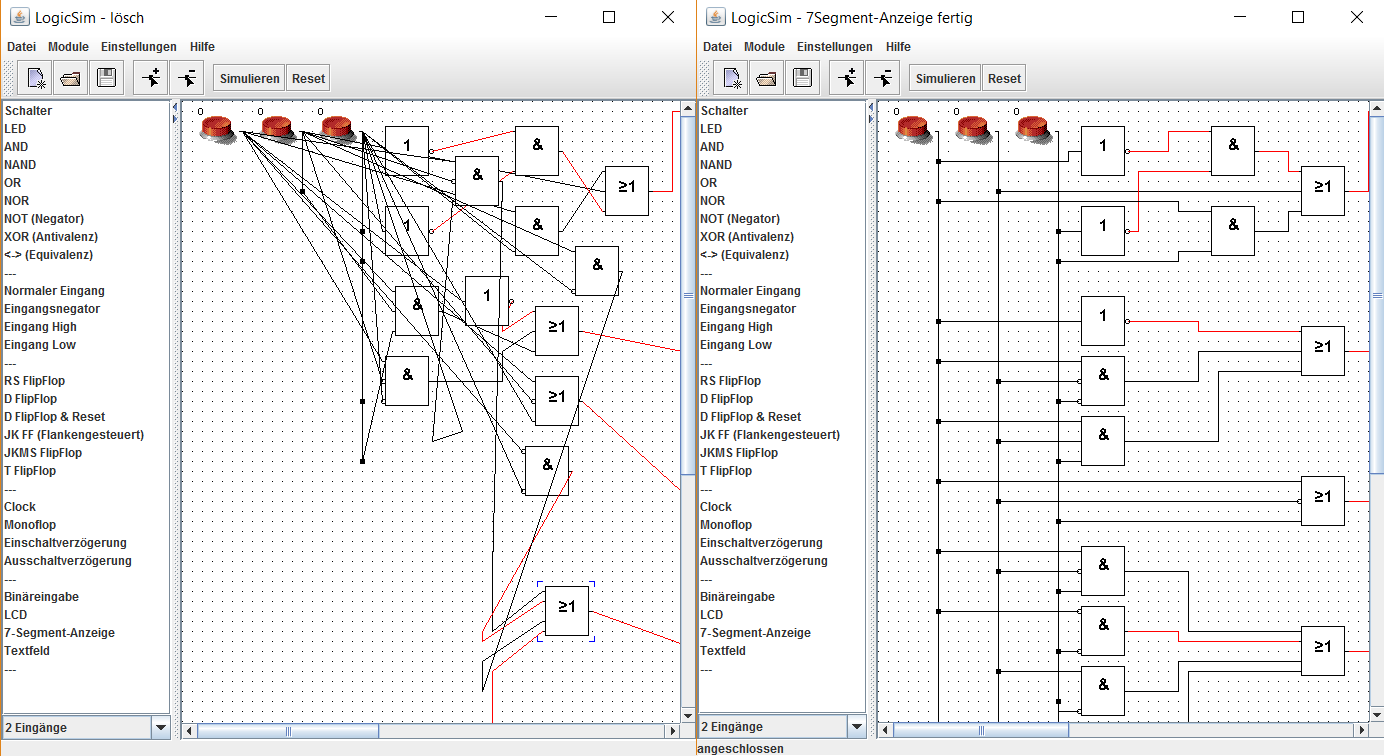Click the save floppy icon in the 7Segment-Anzeige window
Viewport: 1384px width, 756px height.
[802, 78]
